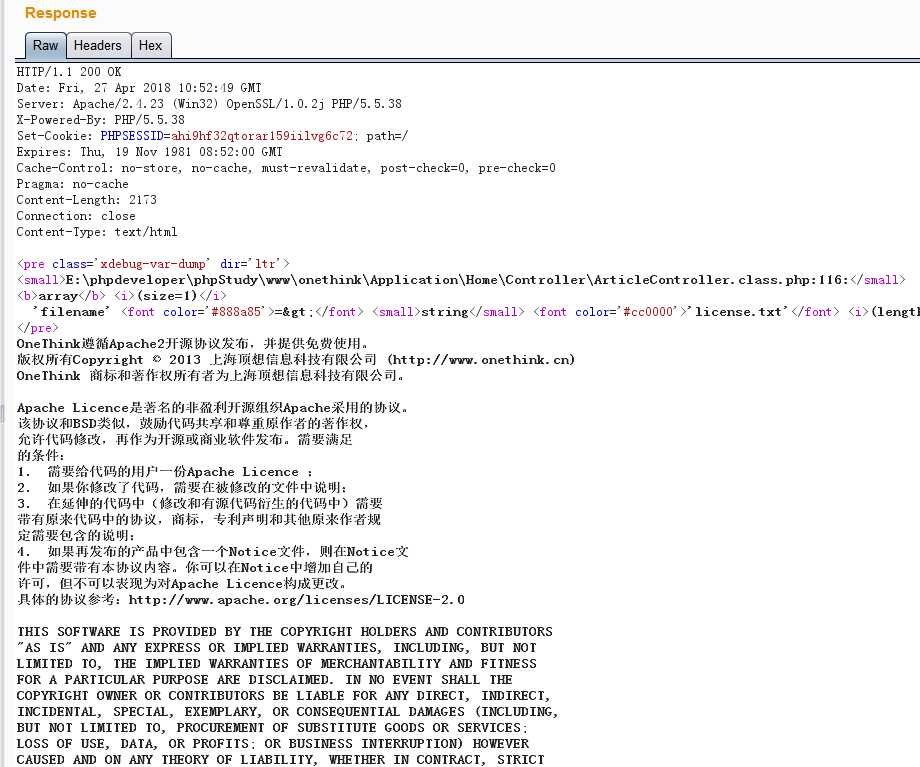Image resolution: width=920 pixels, height=767 pixels.
Task: Click the 'LOSS OF USE, DATA, OR PROFITS' line
Action: 273,744
